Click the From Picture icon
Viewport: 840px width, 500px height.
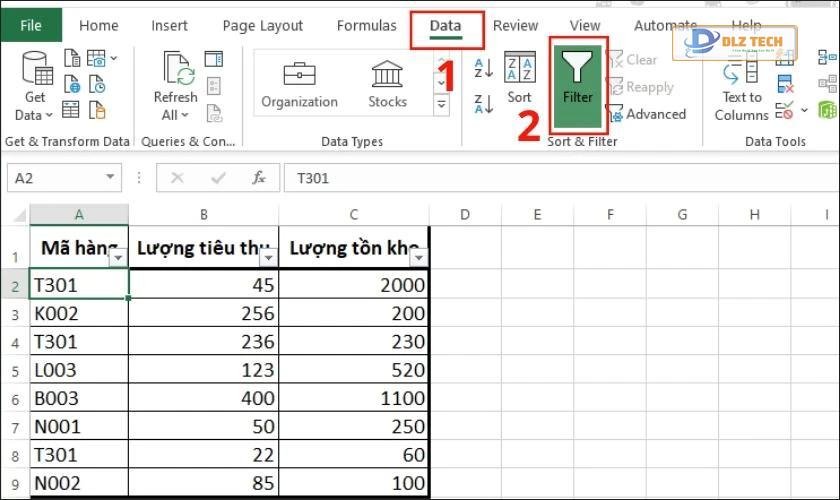(96, 58)
